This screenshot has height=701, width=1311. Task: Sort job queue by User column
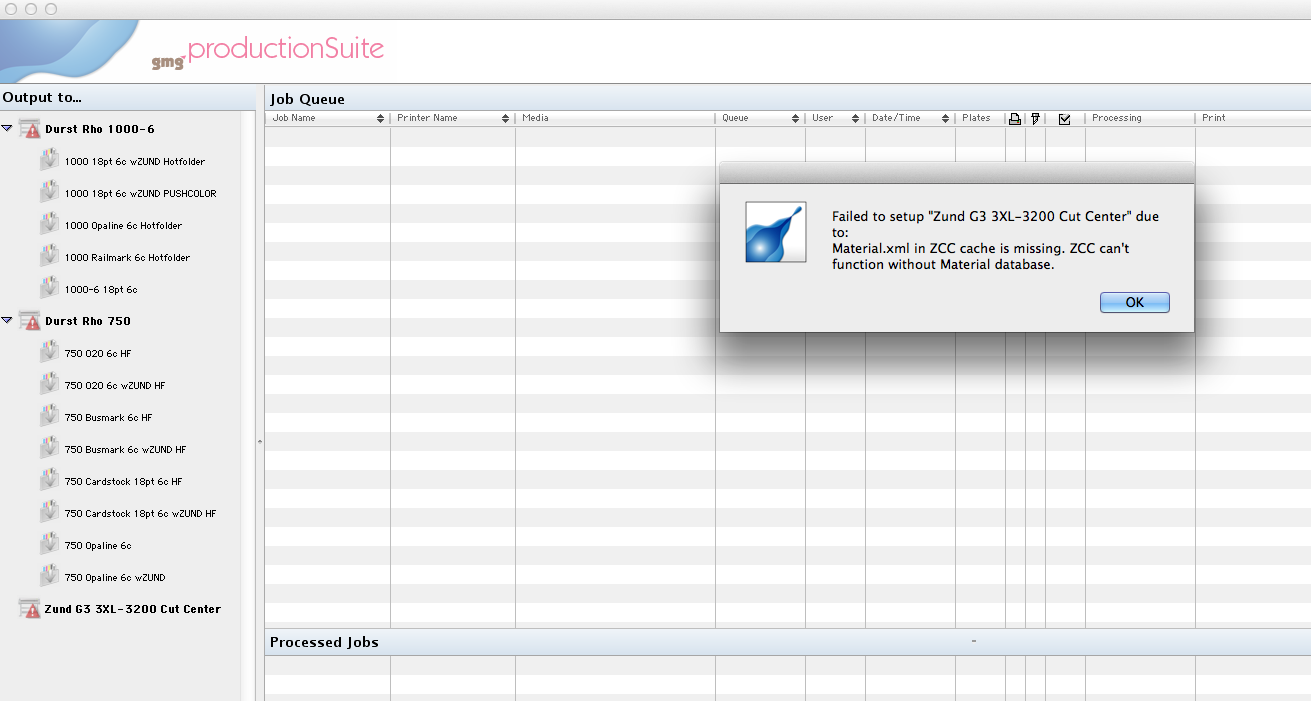(835, 118)
